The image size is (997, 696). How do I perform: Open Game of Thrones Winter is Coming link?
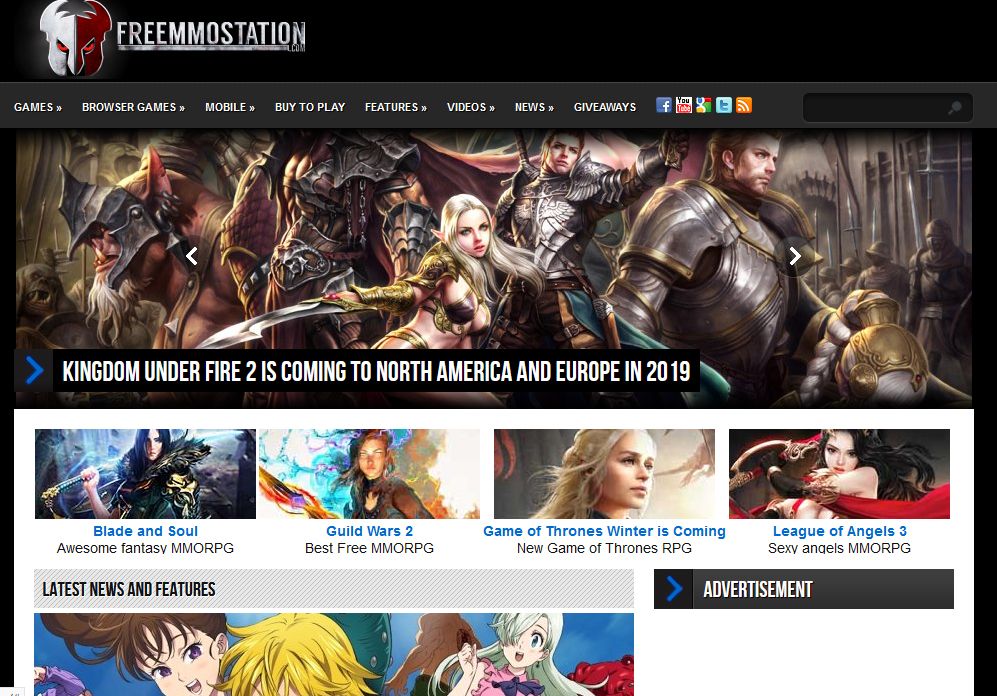pos(604,531)
